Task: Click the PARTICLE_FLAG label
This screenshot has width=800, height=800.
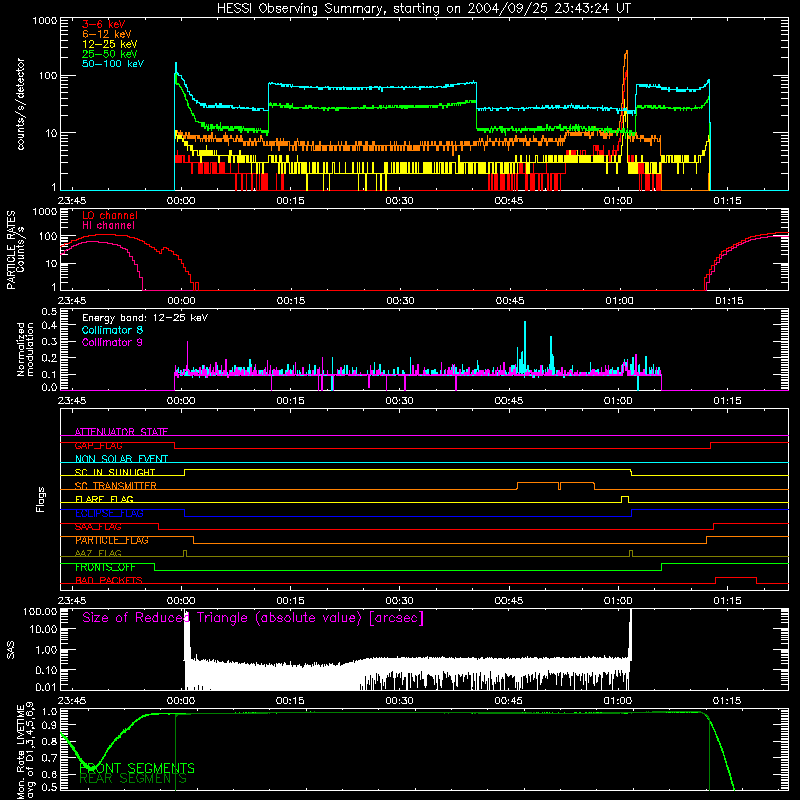Action: (x=112, y=540)
